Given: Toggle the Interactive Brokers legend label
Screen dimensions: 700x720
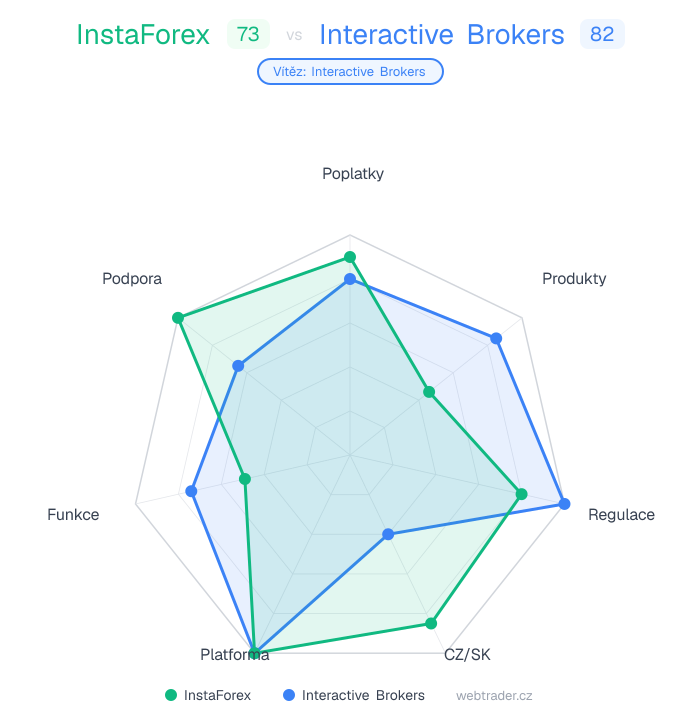Looking at the screenshot, I should 363,695.
